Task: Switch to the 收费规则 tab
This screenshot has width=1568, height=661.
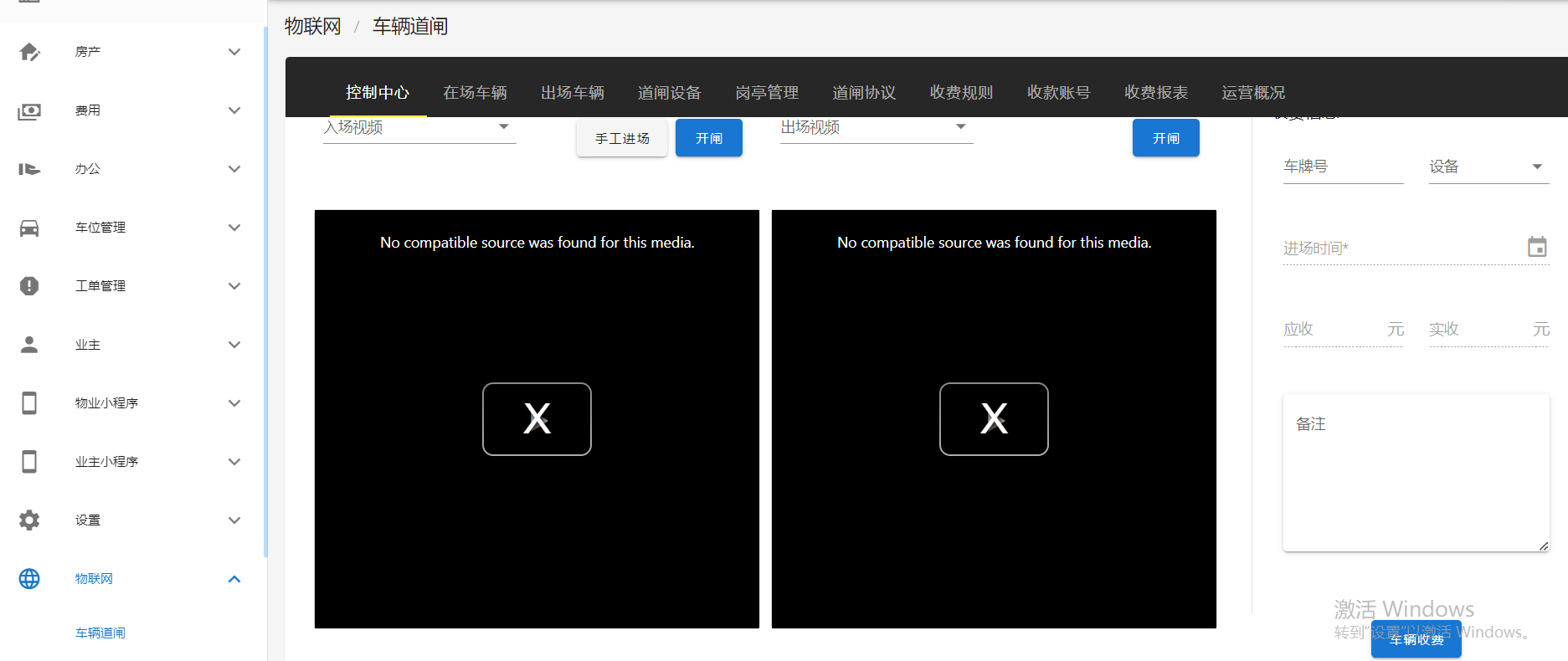Action: 961,93
